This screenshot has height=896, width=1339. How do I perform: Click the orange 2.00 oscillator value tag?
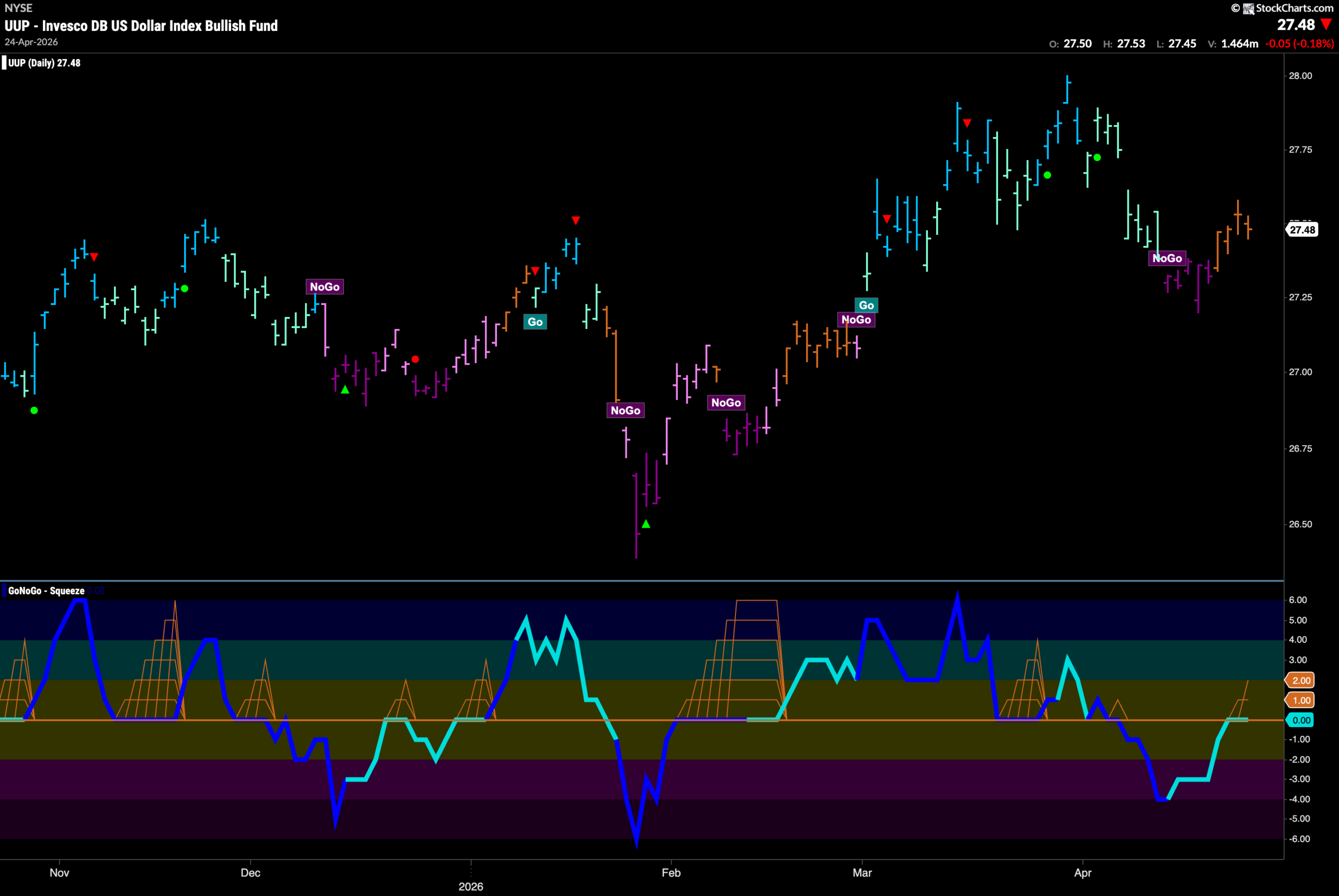(1301, 680)
